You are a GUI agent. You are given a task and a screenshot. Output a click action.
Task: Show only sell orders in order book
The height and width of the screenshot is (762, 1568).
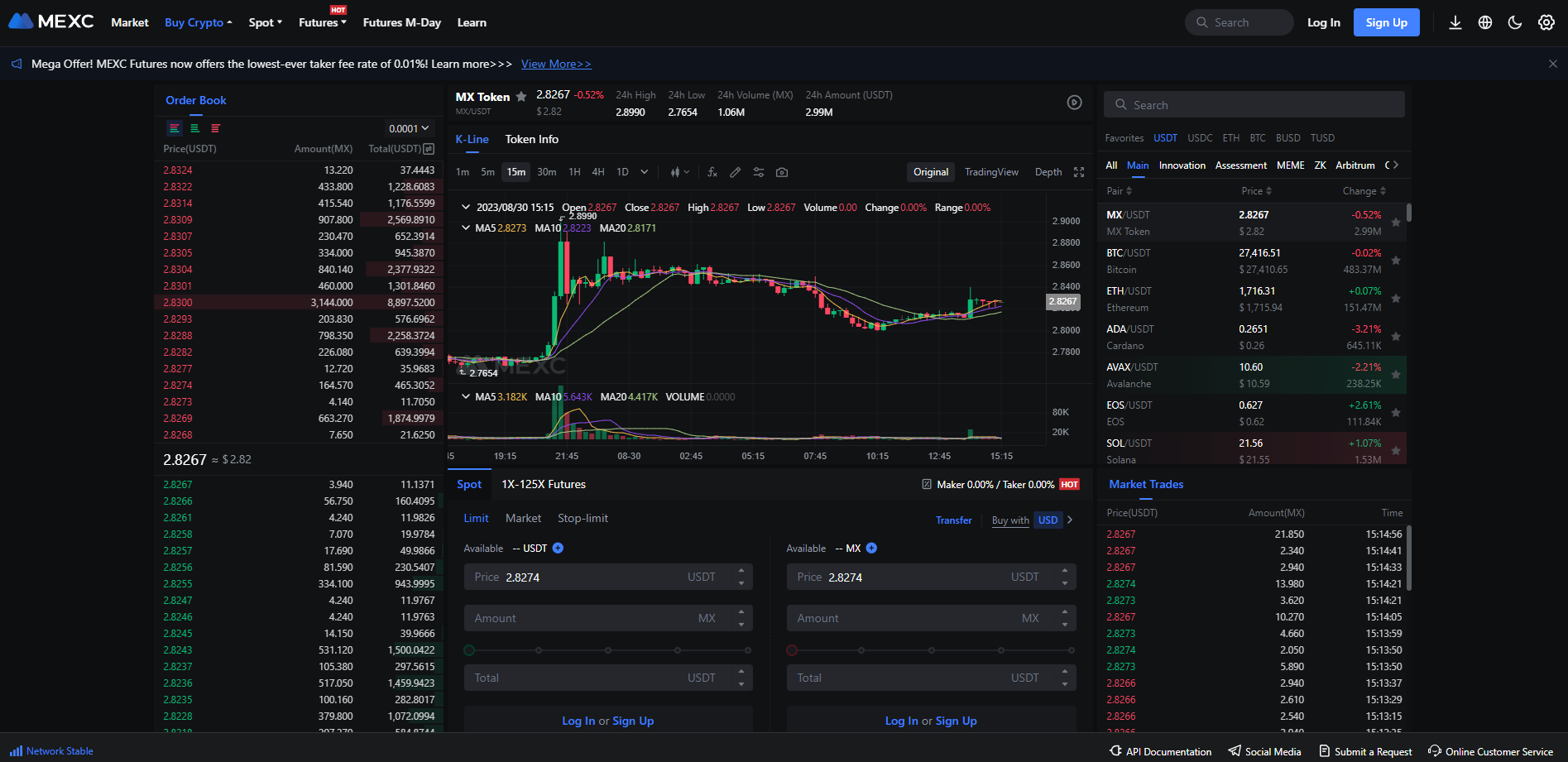pyautogui.click(x=216, y=128)
